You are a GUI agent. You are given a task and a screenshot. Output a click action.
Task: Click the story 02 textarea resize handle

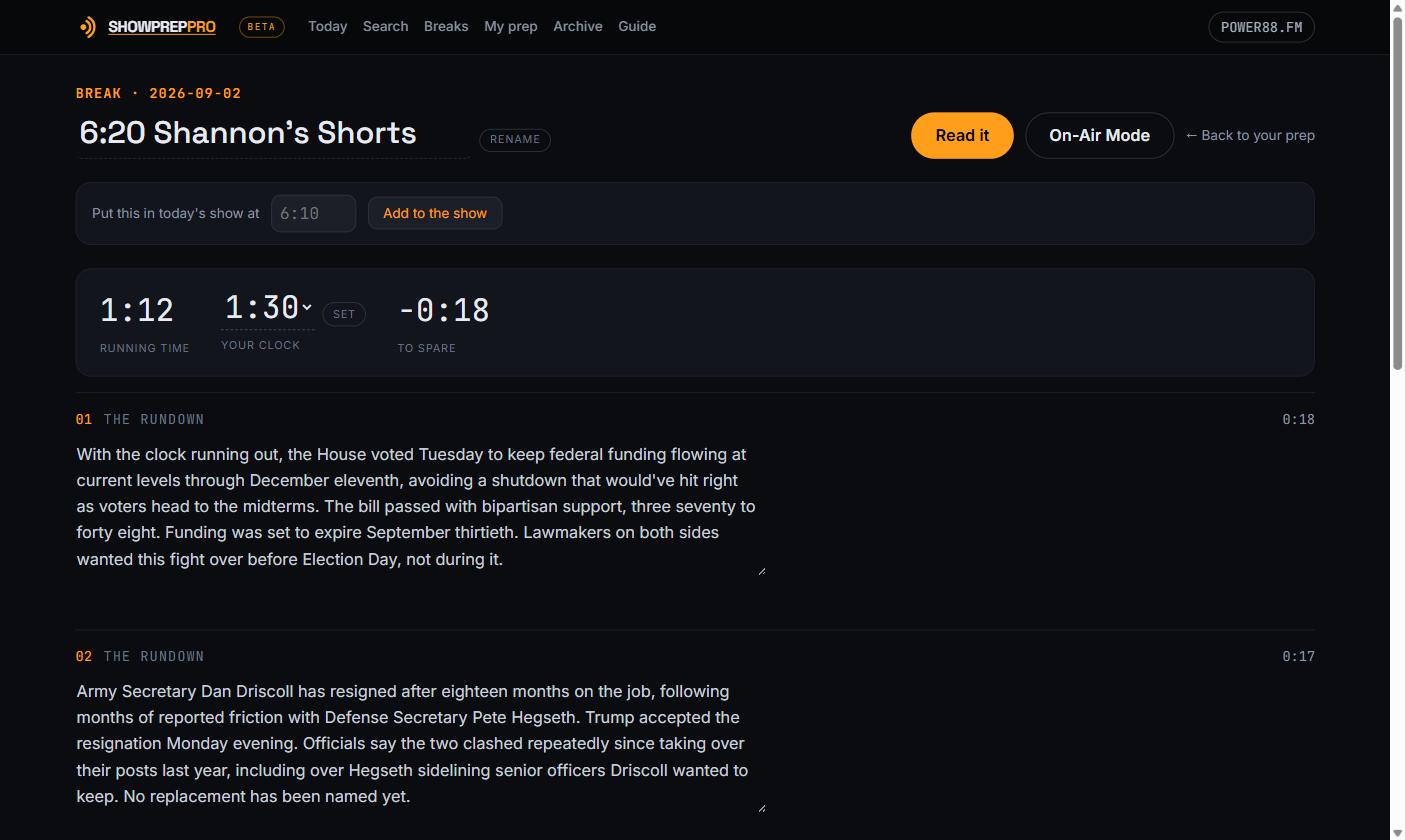tap(761, 808)
